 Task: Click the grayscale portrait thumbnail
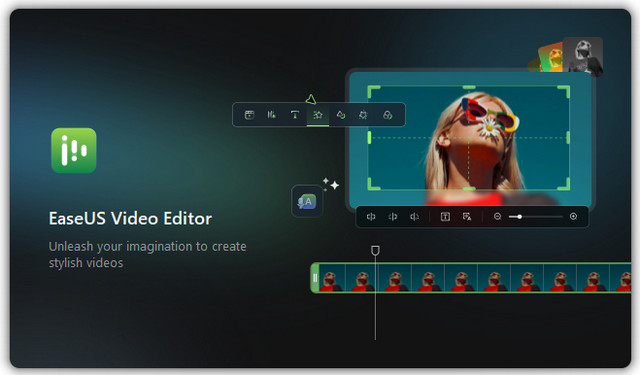pyautogui.click(x=582, y=56)
